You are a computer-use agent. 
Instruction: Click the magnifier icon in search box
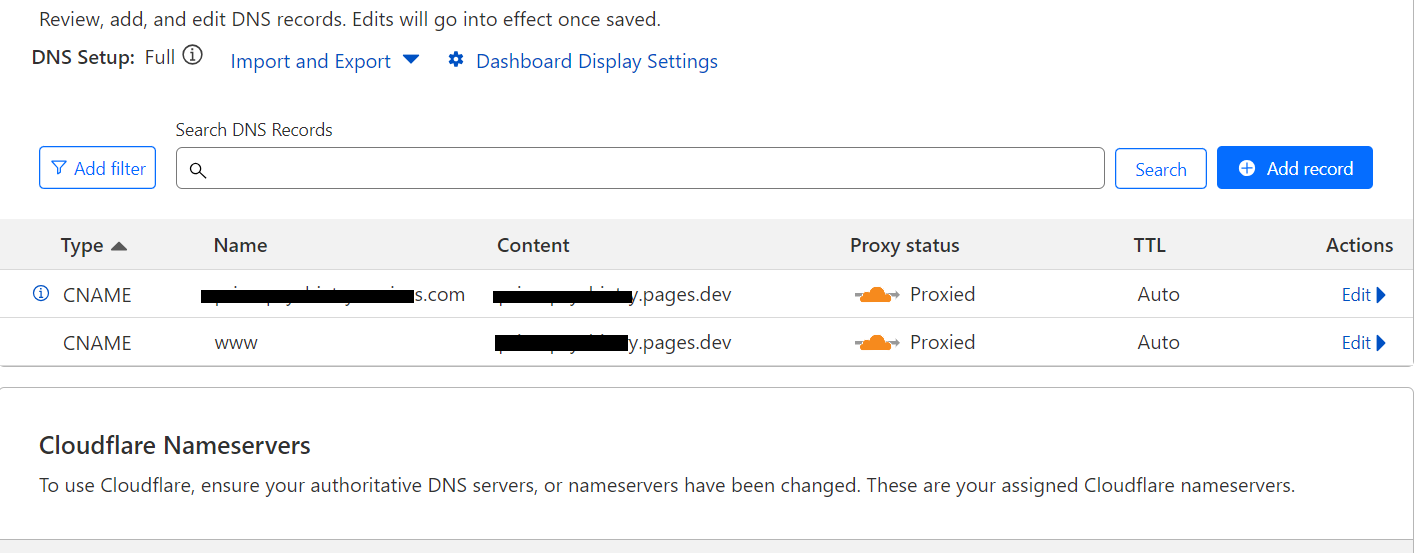coord(198,170)
